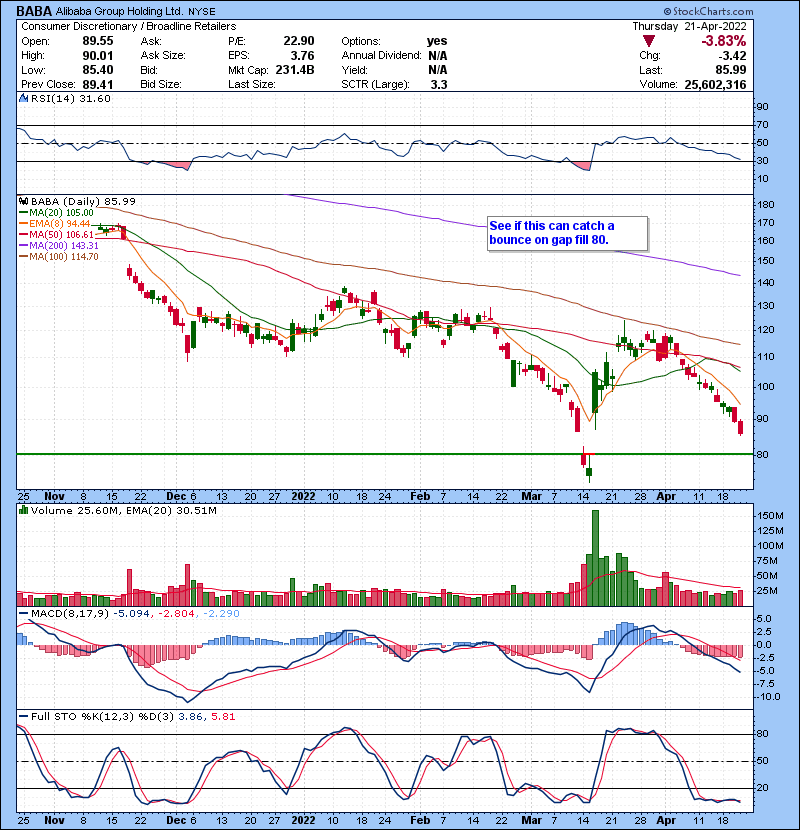The height and width of the screenshot is (830, 800).
Task: Click the MA(200) 143.31 legend entry
Action: (59, 246)
